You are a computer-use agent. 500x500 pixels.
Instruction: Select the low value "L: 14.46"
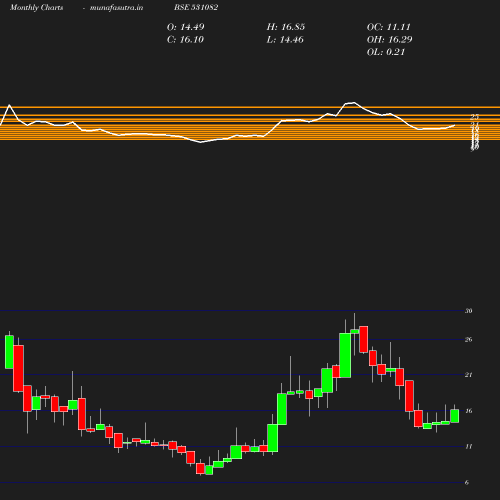[285, 40]
